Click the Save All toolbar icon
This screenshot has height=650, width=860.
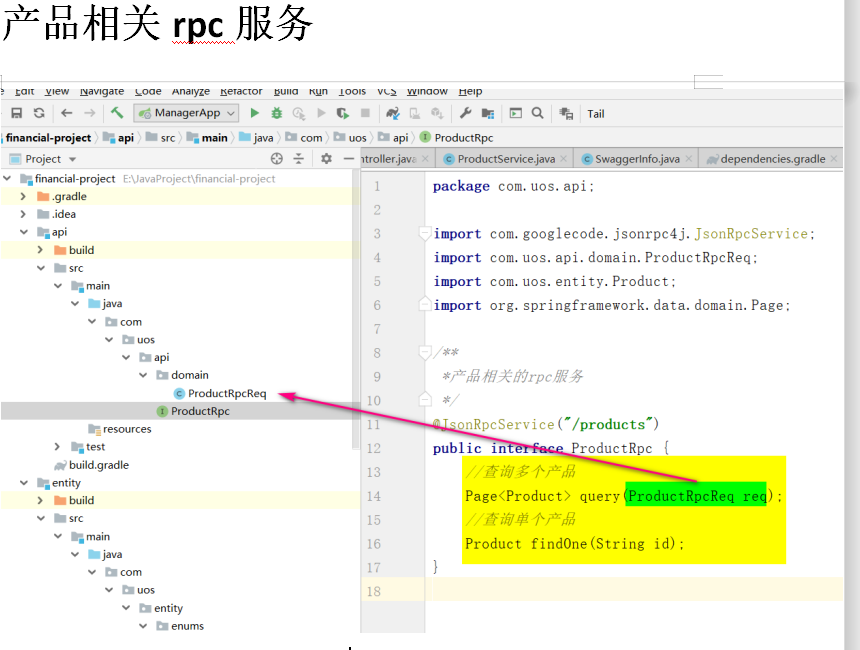click(16, 114)
